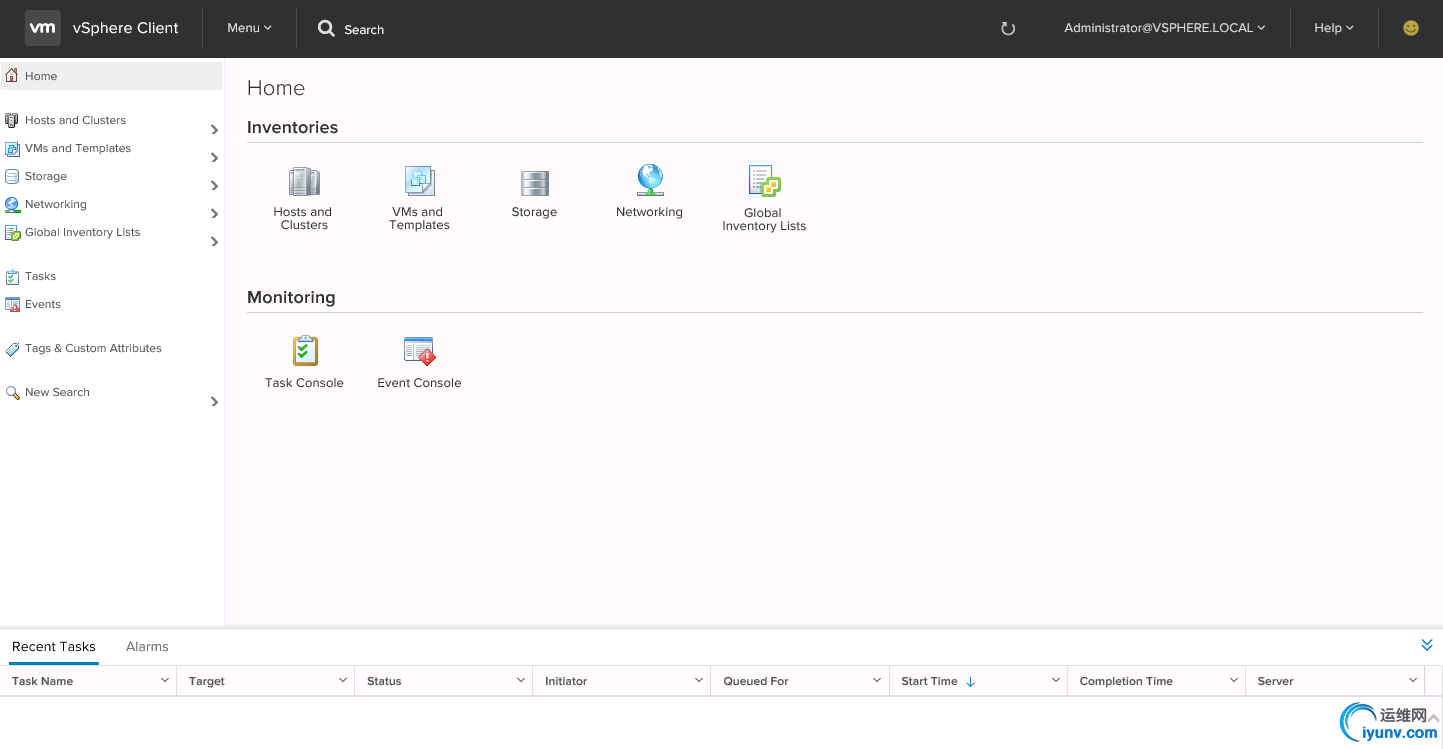Sort by the Completion Time column header
The width and height of the screenshot is (1443, 749).
pos(1126,681)
